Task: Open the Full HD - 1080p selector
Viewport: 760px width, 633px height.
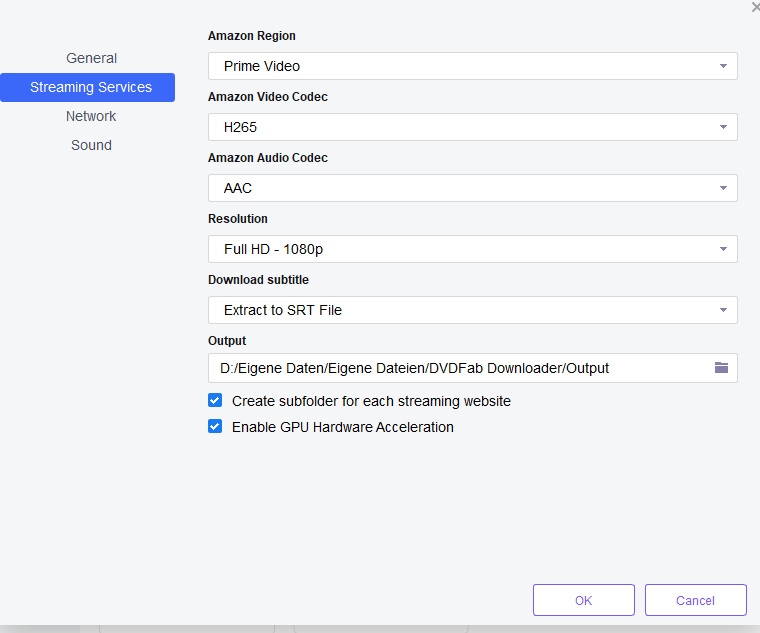Action: pos(460,249)
